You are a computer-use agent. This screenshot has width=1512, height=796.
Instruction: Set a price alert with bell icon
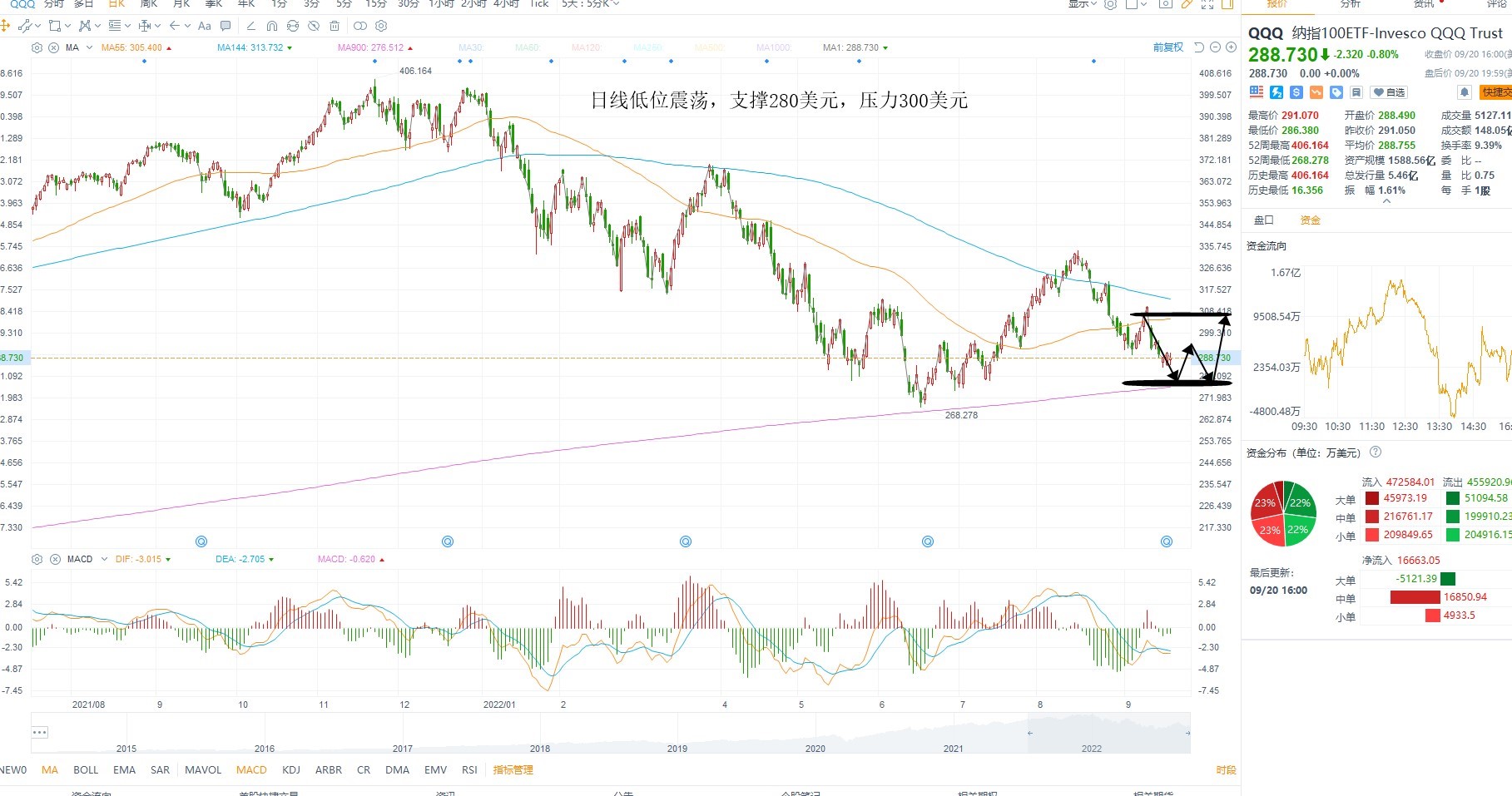pyautogui.click(x=1465, y=92)
